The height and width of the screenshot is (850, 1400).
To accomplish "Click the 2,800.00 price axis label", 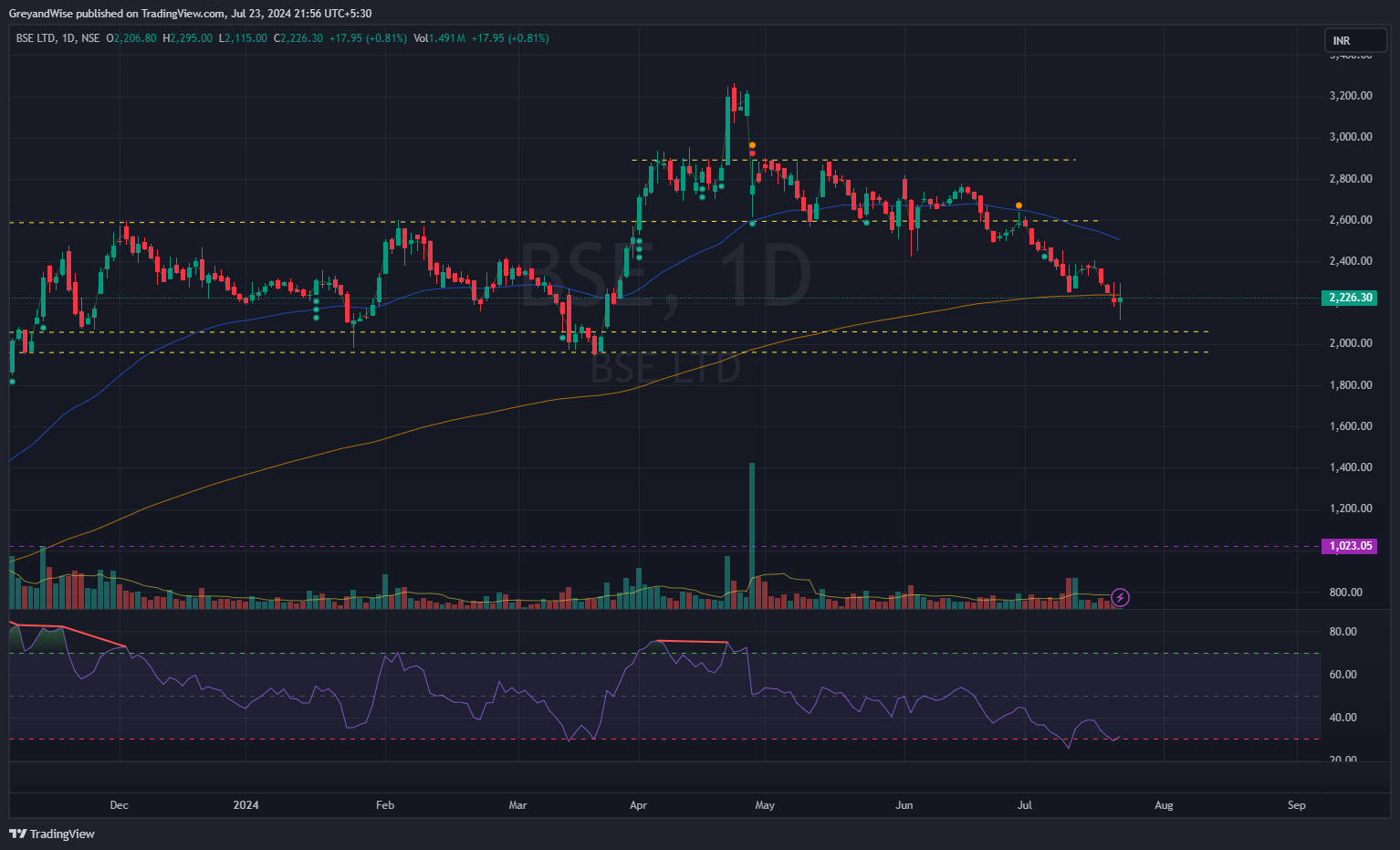I will (1351, 179).
